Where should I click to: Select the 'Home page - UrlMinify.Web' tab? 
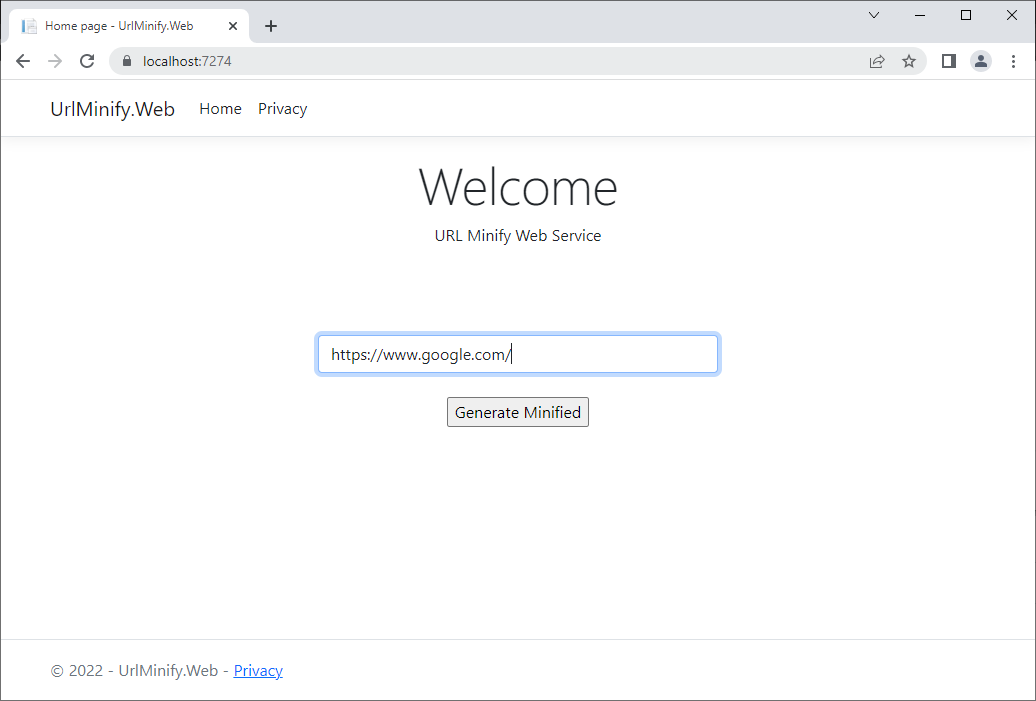click(x=120, y=25)
